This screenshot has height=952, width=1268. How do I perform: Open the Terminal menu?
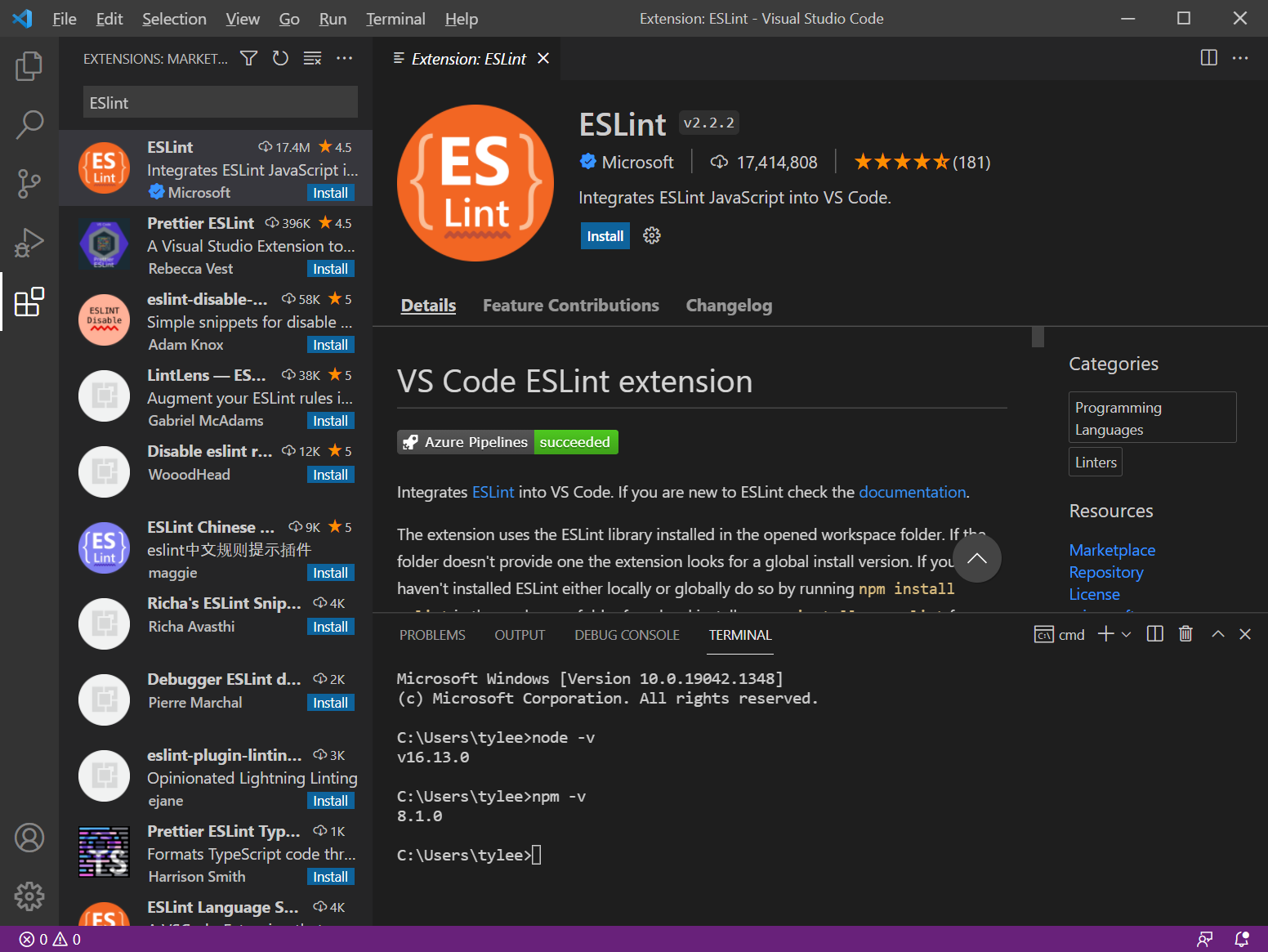[395, 19]
